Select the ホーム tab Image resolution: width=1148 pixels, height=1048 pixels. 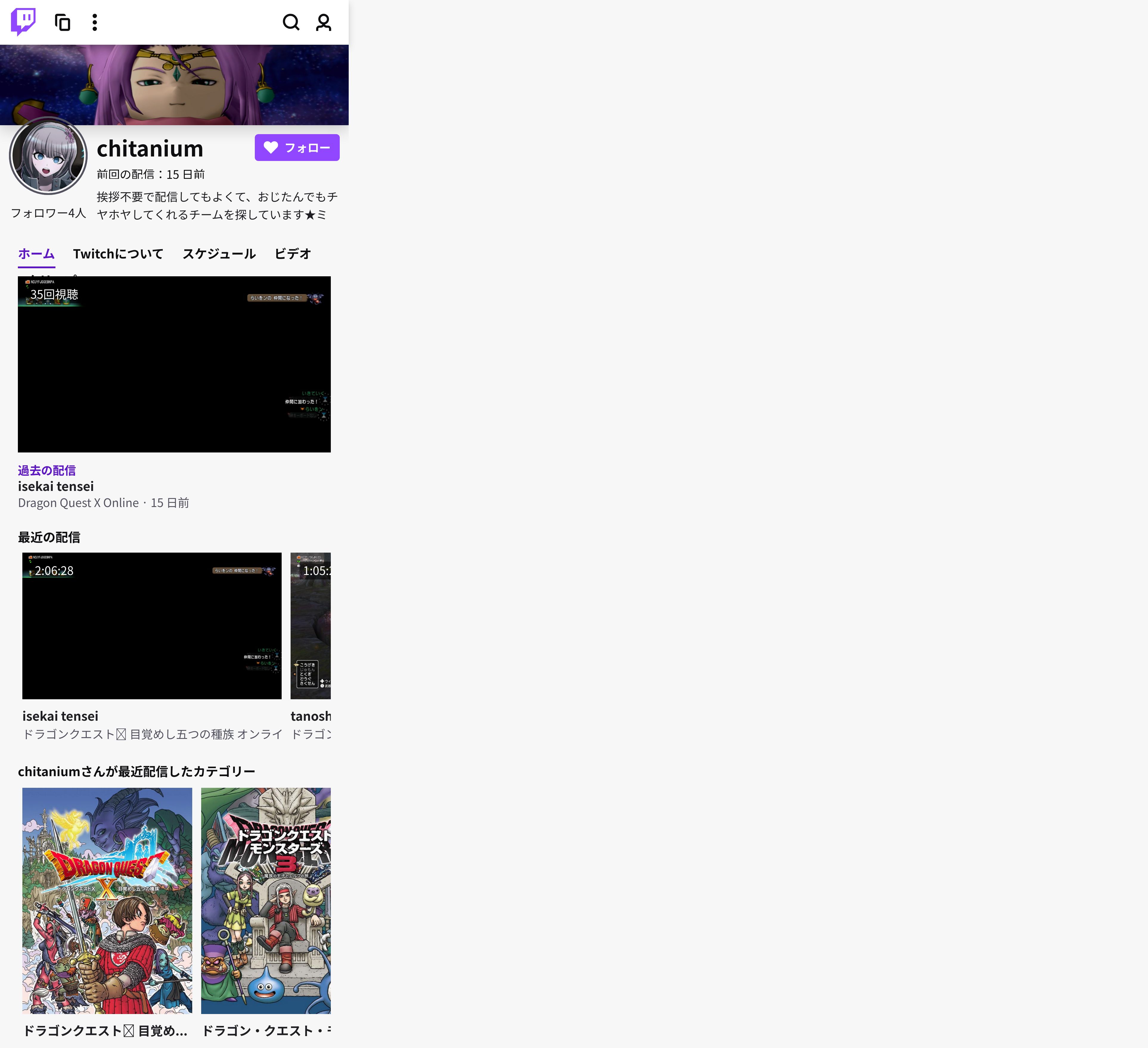coord(36,254)
